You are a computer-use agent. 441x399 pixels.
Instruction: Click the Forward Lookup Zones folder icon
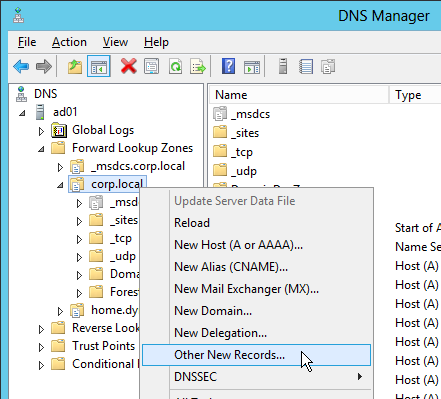[58, 148]
